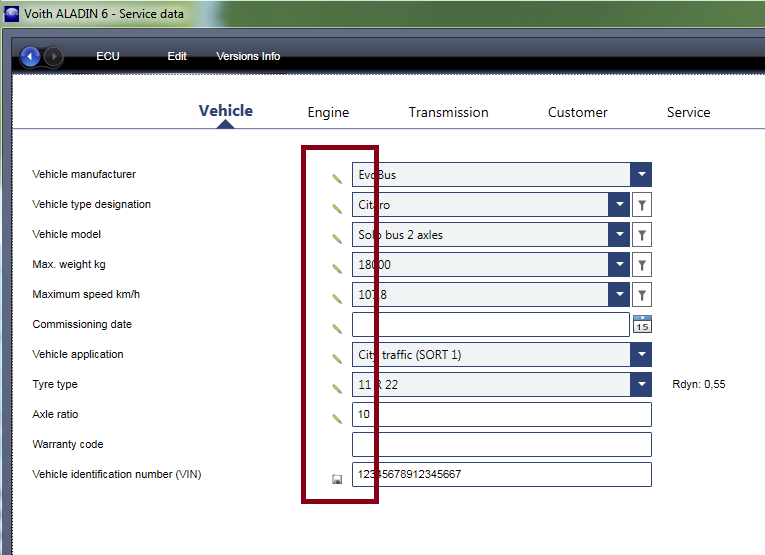Switch to the Transmission tab
This screenshot has width=765, height=555.
(x=448, y=113)
